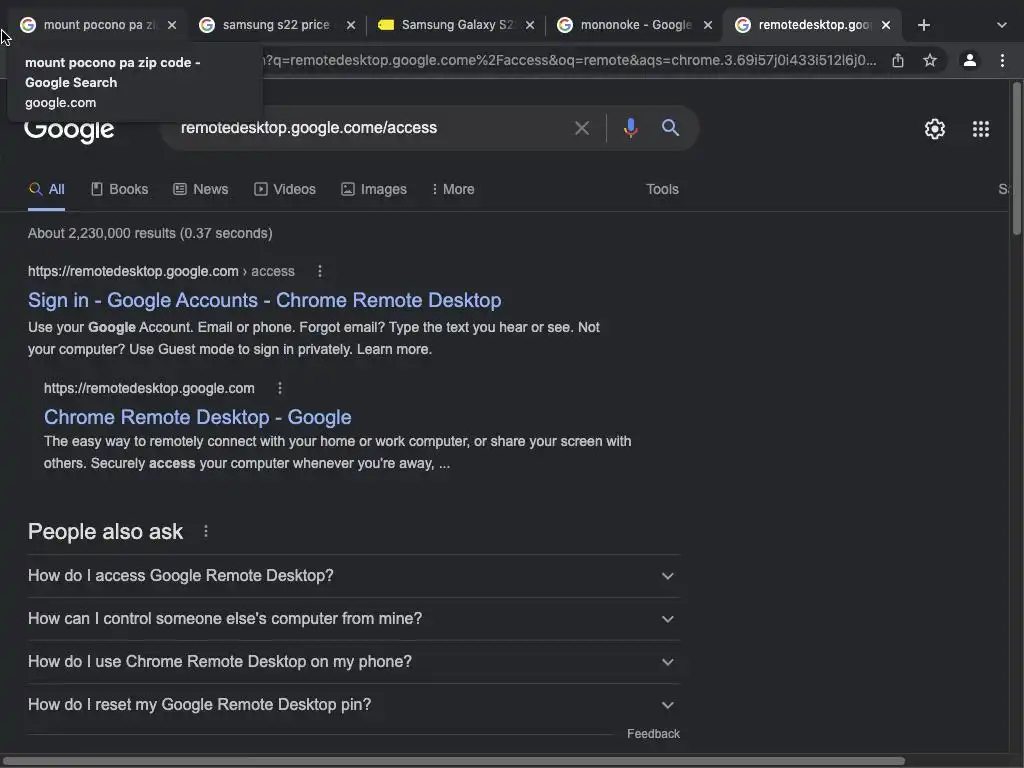
Task: Open the search Tools option
Action: click(662, 189)
